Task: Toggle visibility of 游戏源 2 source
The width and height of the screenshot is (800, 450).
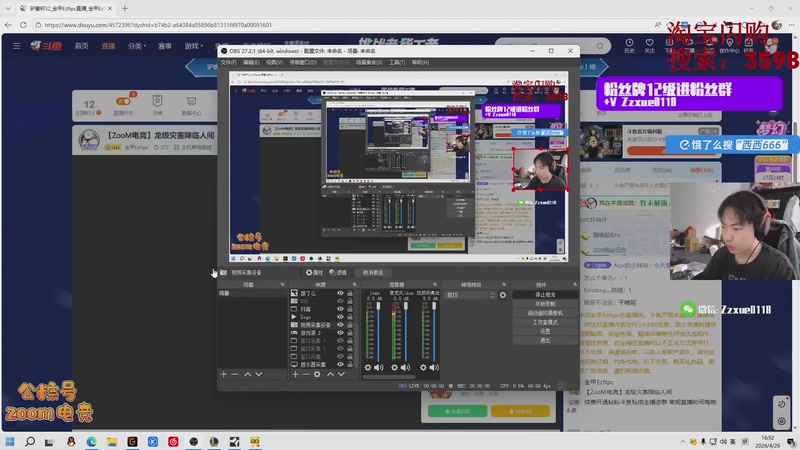Action: click(340, 333)
